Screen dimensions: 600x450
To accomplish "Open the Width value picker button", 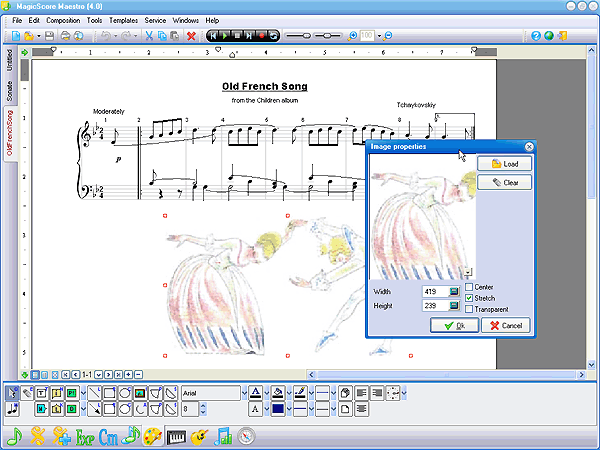I will 454,292.
